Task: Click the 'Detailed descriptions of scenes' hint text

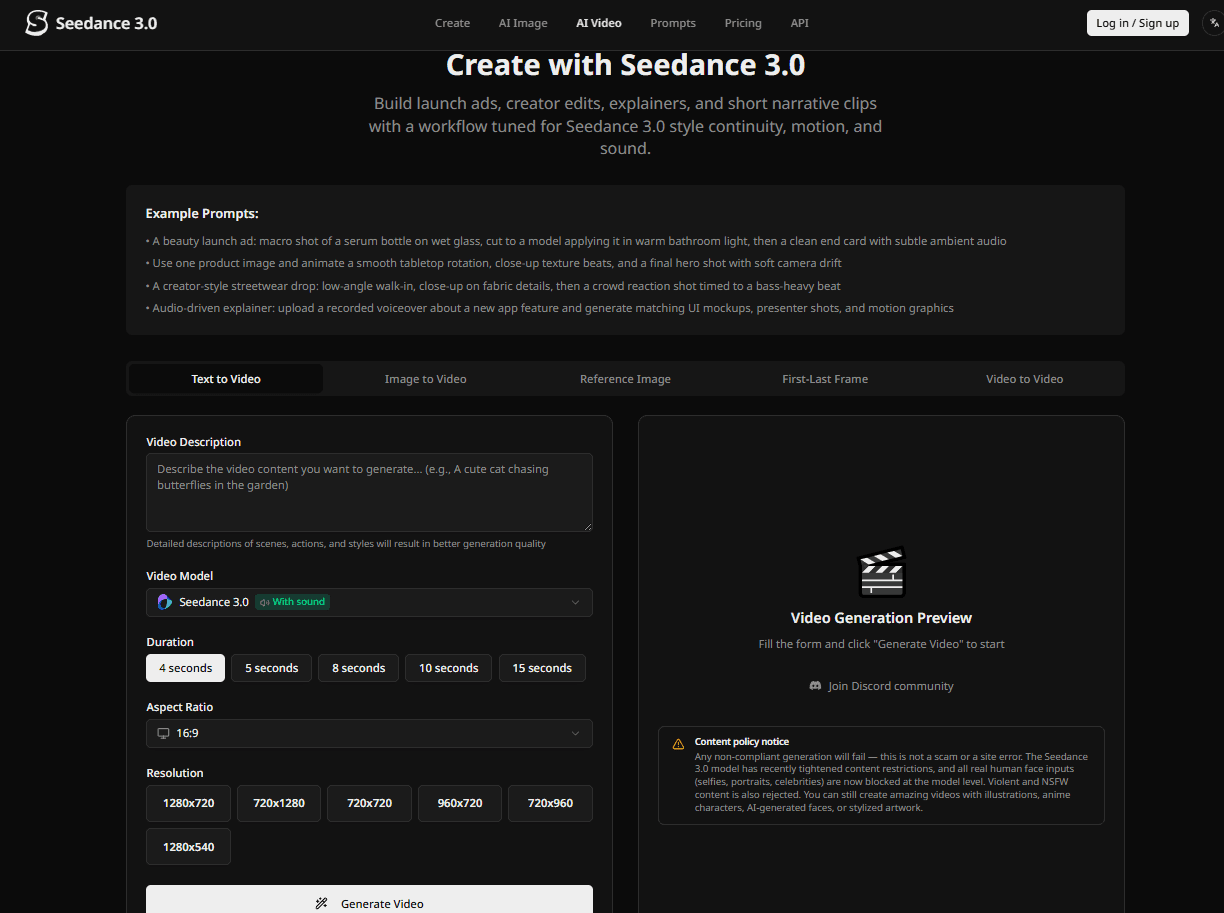Action: (346, 544)
